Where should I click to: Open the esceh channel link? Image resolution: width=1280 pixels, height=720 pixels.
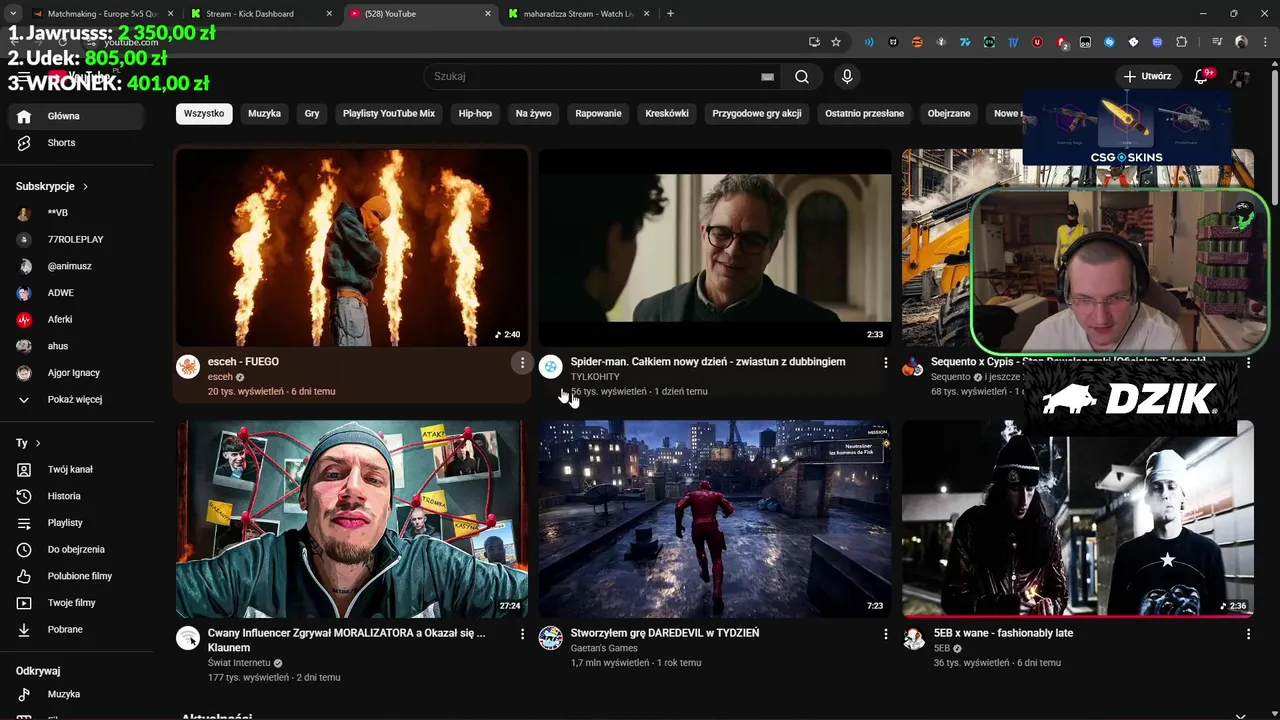pos(220,377)
